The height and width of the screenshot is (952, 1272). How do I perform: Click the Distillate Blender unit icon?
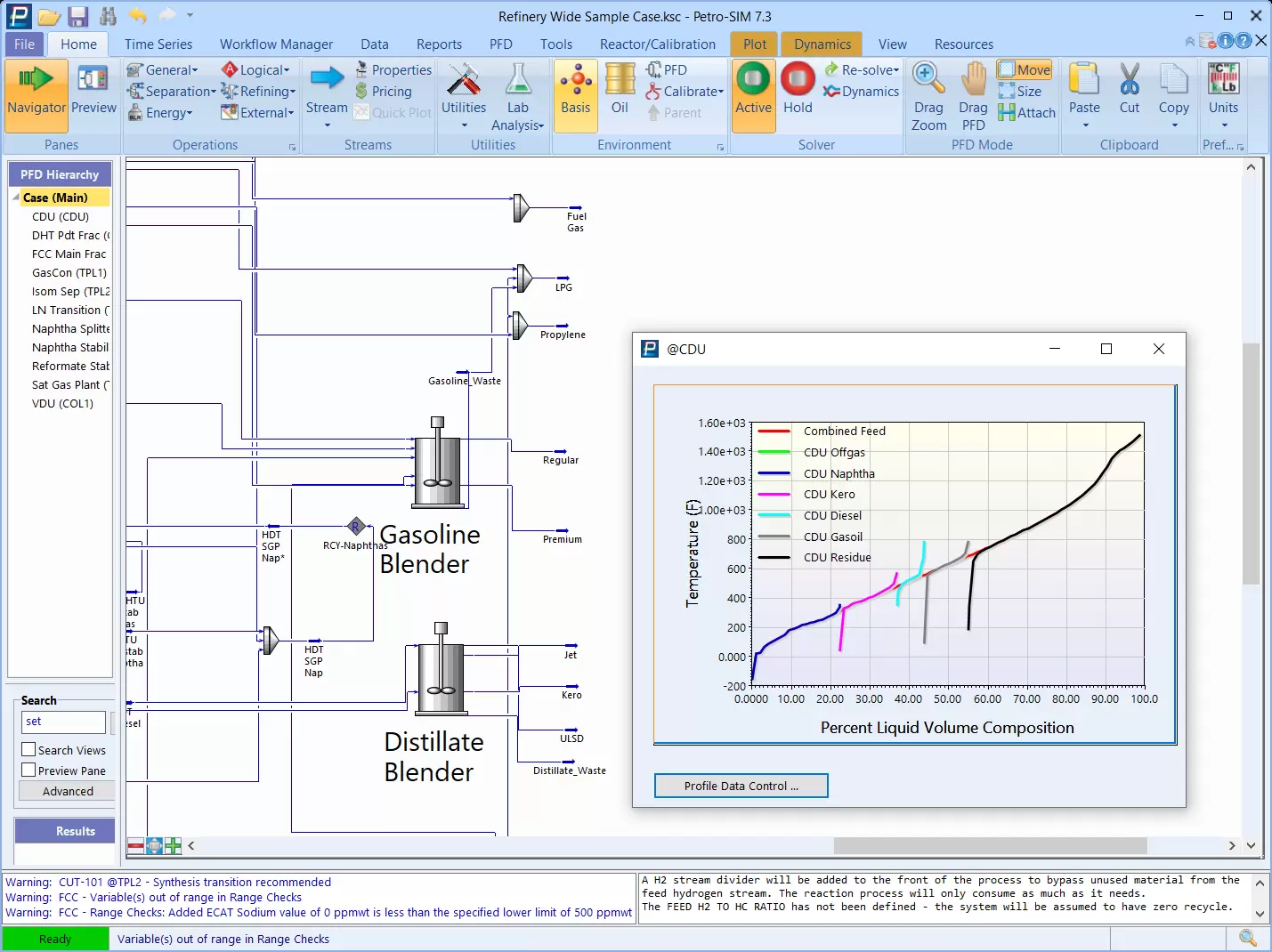[441, 667]
